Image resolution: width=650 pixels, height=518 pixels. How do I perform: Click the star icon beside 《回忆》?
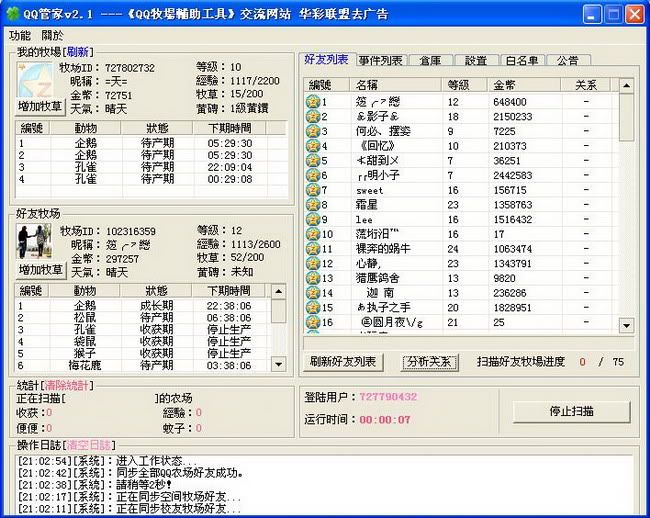click(x=313, y=146)
